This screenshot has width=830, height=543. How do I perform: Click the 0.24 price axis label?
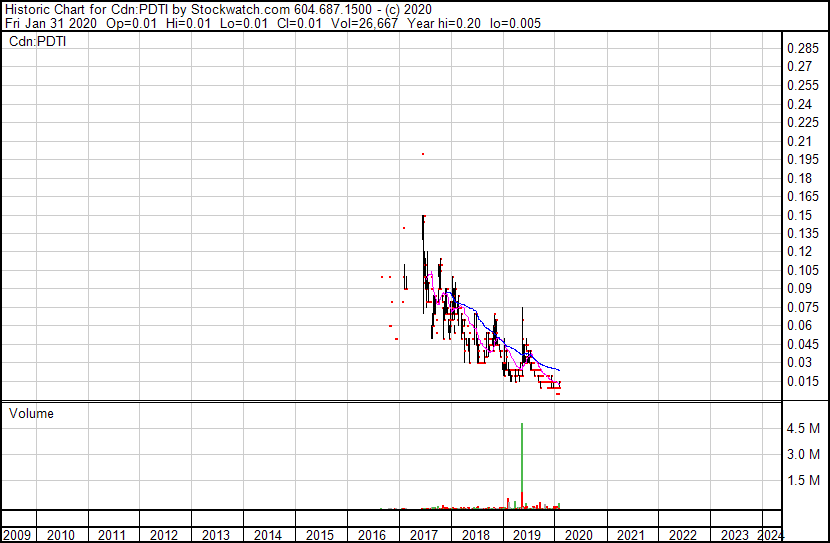(x=799, y=104)
